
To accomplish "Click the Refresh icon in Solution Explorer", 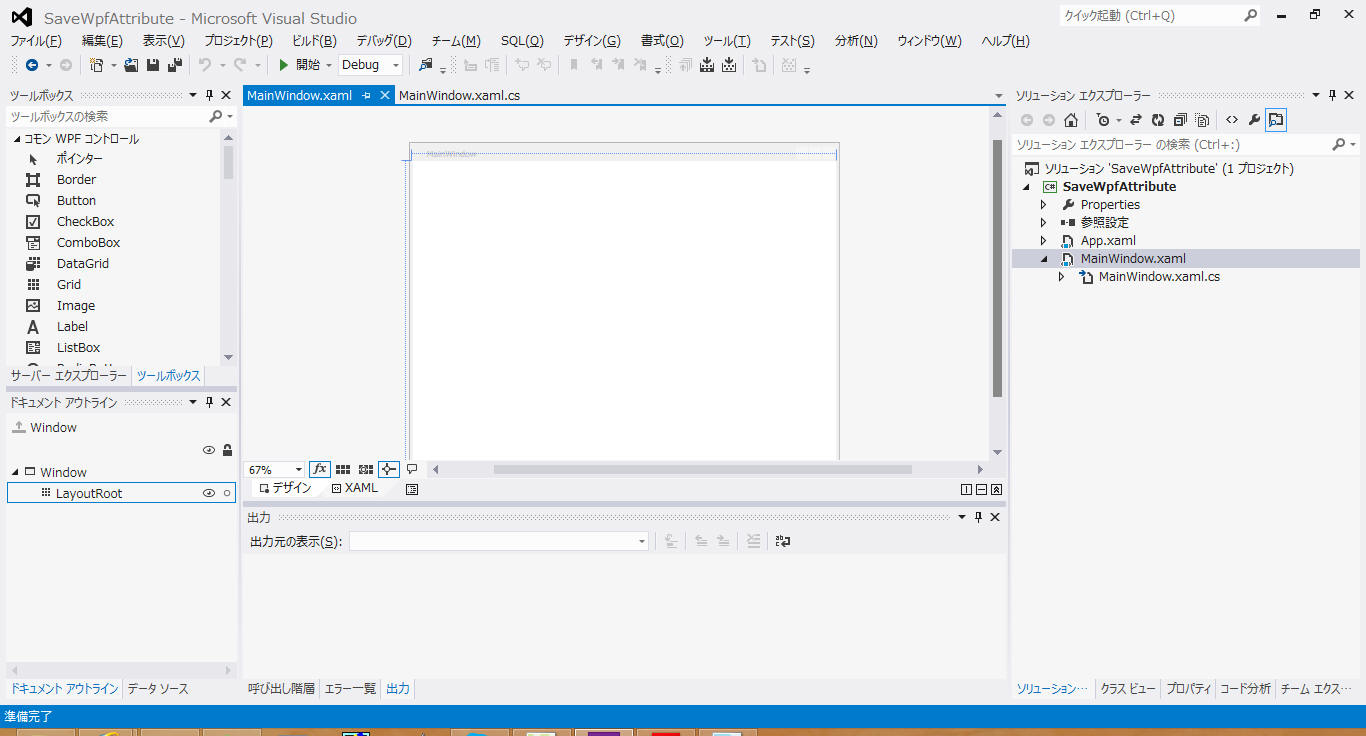I will [1158, 120].
